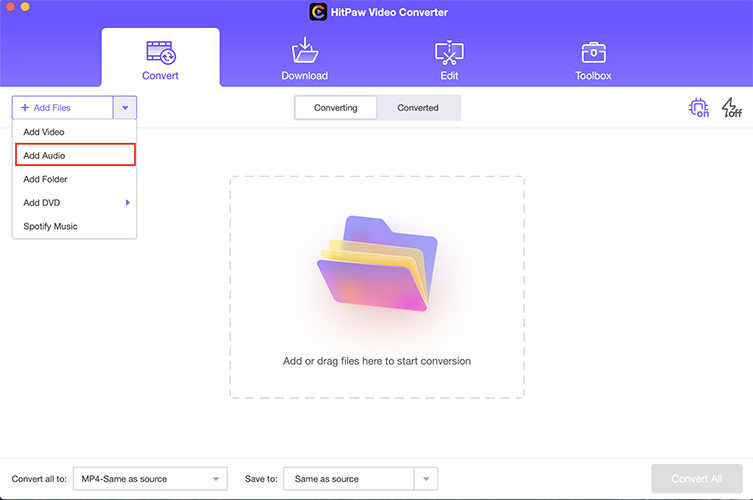Open the Convert tab
Image resolution: width=753 pixels, height=500 pixels.
point(160,58)
